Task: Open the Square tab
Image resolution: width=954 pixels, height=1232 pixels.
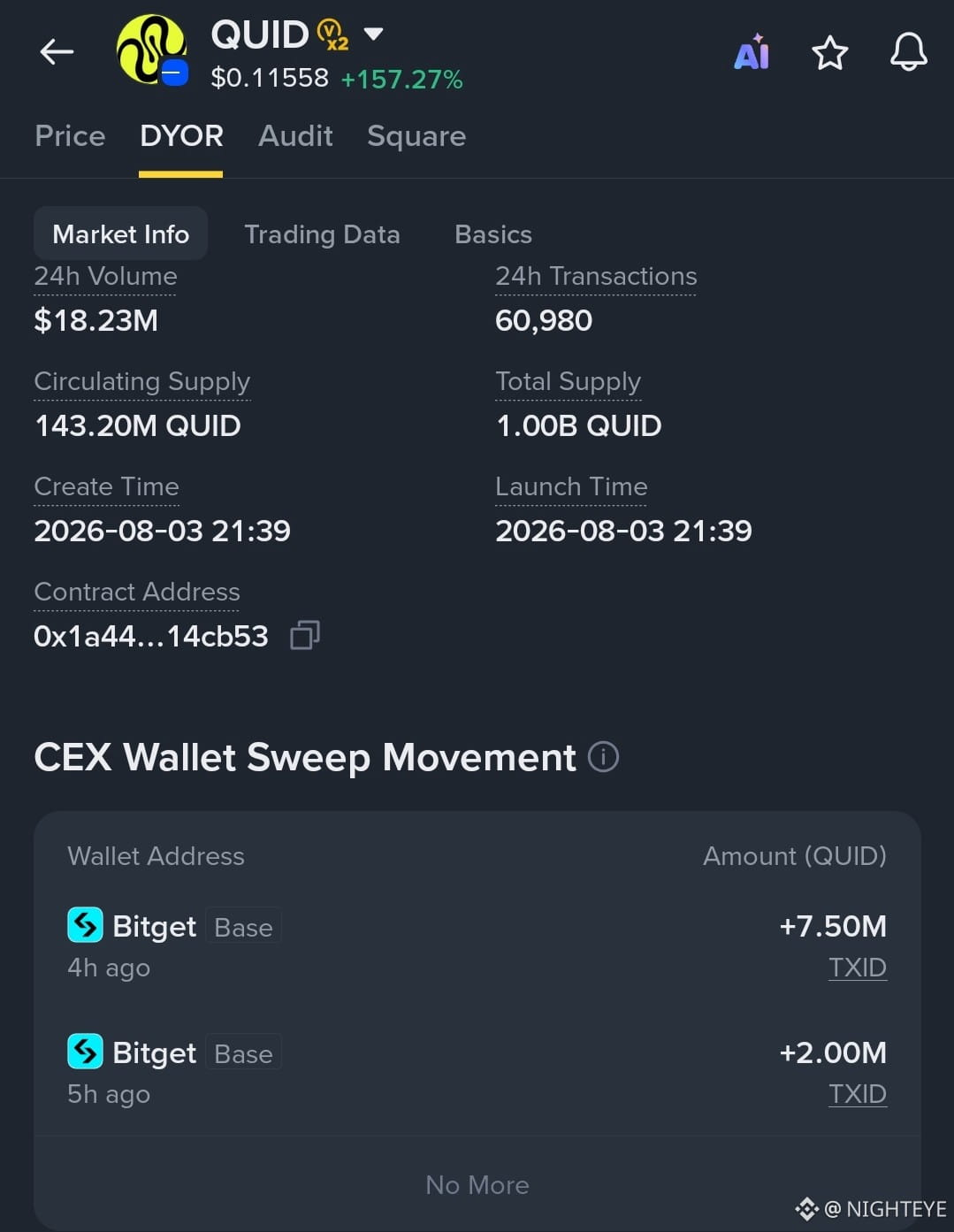Action: 416,136
